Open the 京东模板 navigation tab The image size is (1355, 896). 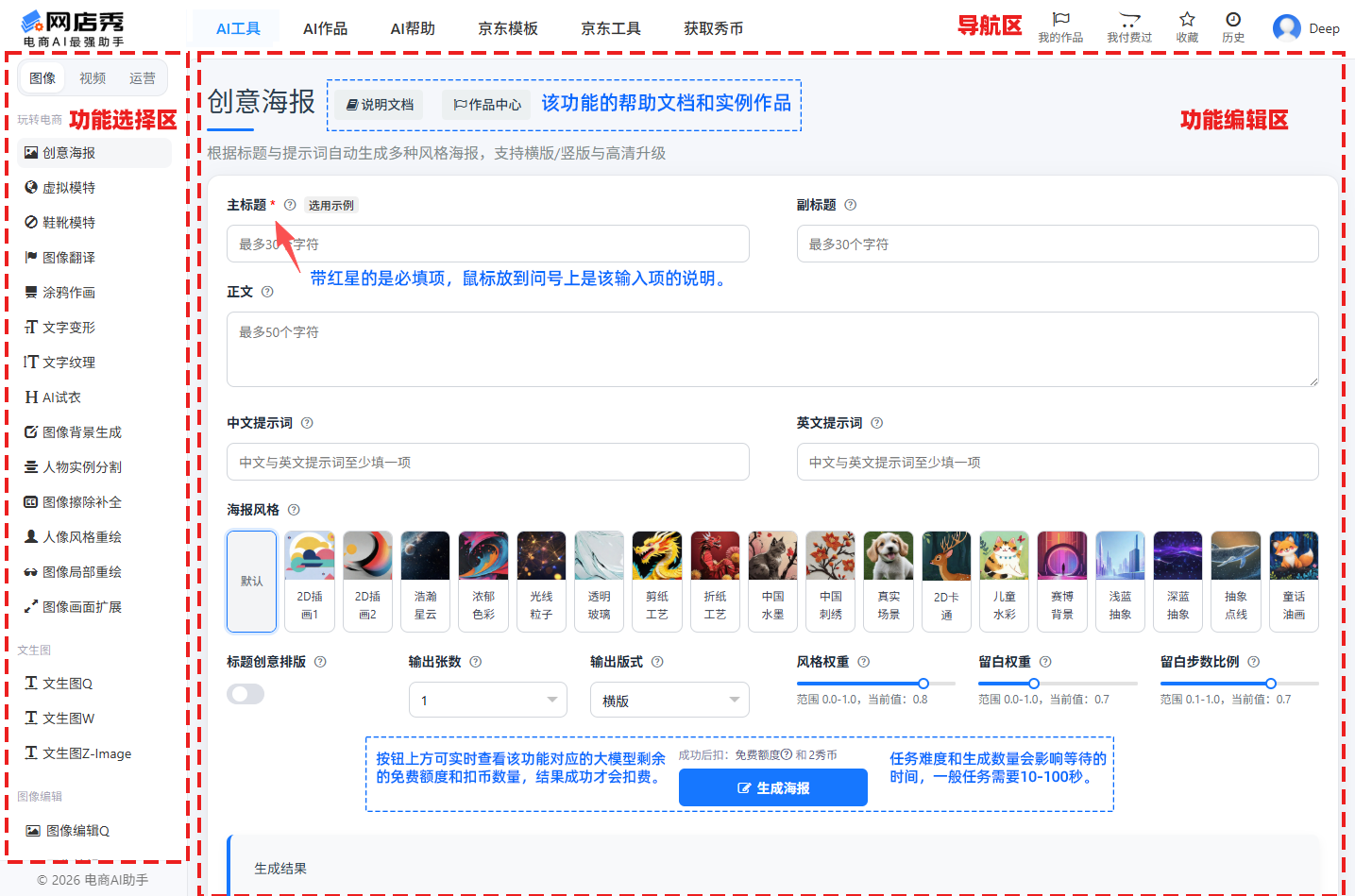tap(508, 28)
